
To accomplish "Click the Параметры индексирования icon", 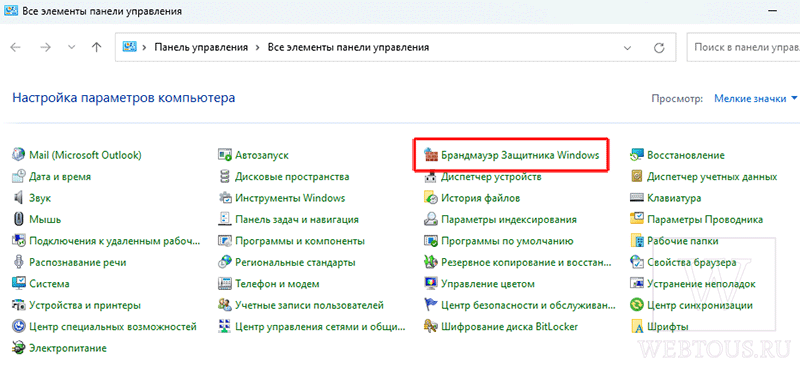I will (x=430, y=219).
